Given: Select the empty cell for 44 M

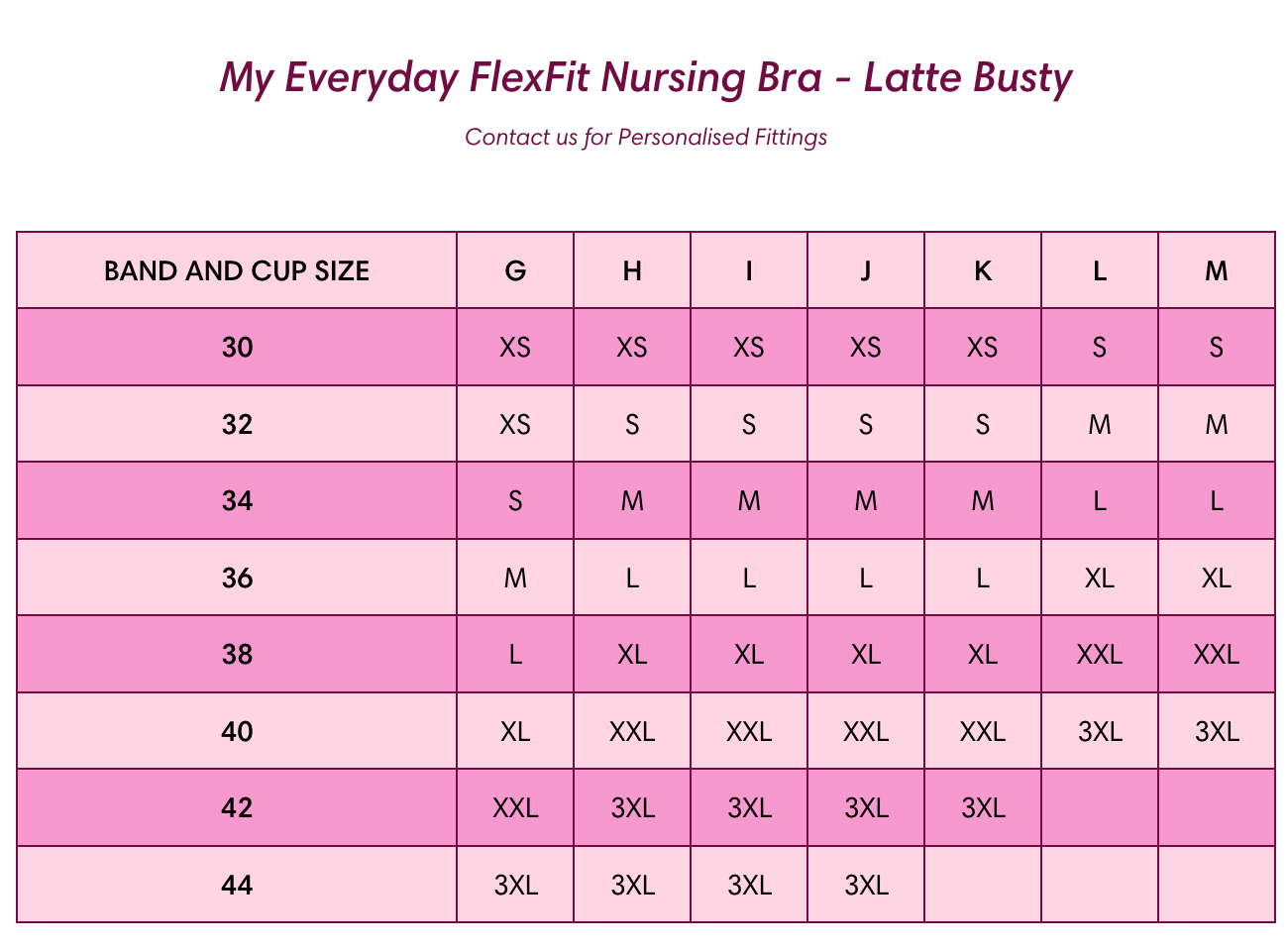Looking at the screenshot, I should (x=1217, y=885).
